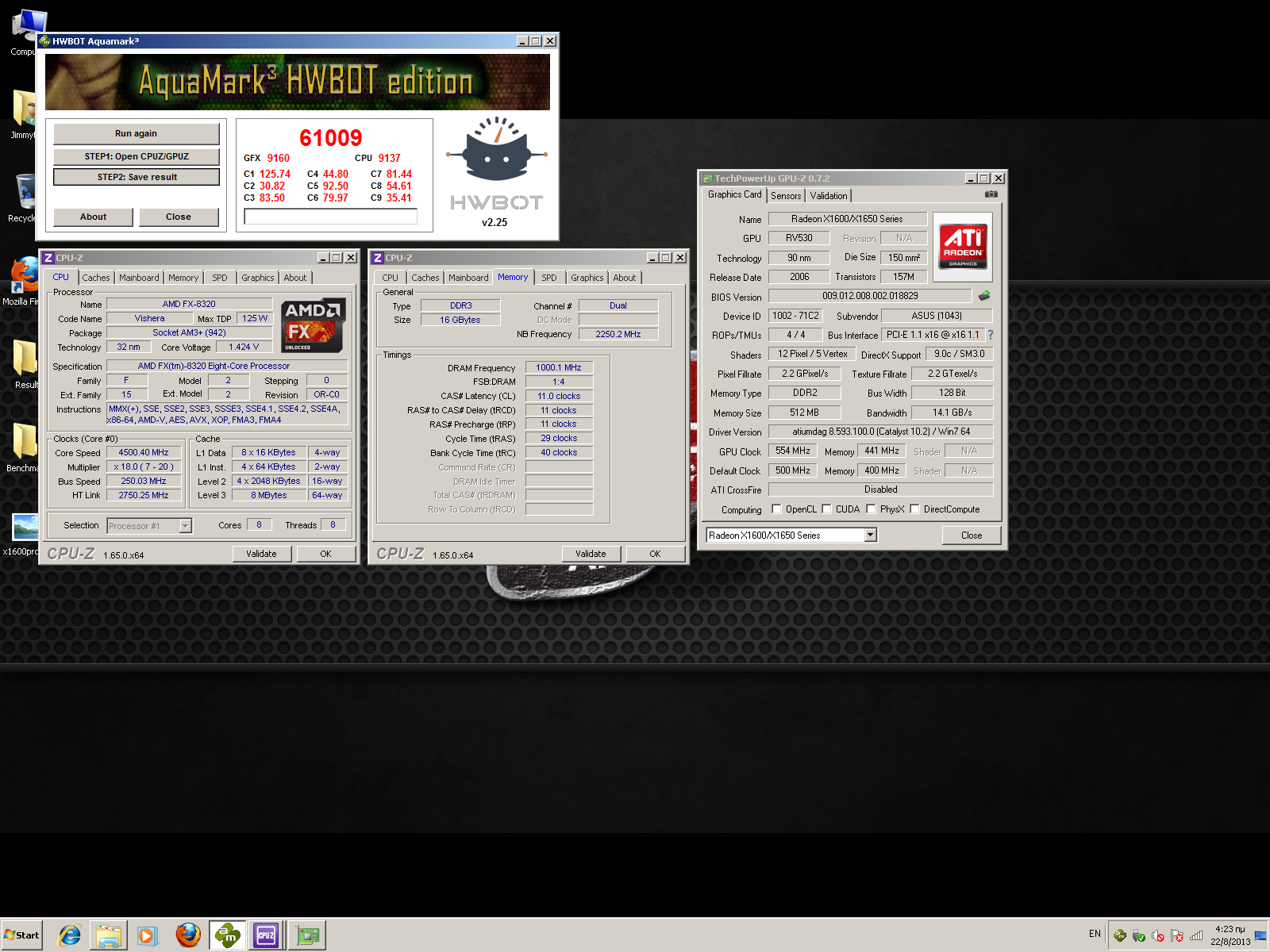Switch to Caches tab in left CPU-Z

[x=96, y=278]
